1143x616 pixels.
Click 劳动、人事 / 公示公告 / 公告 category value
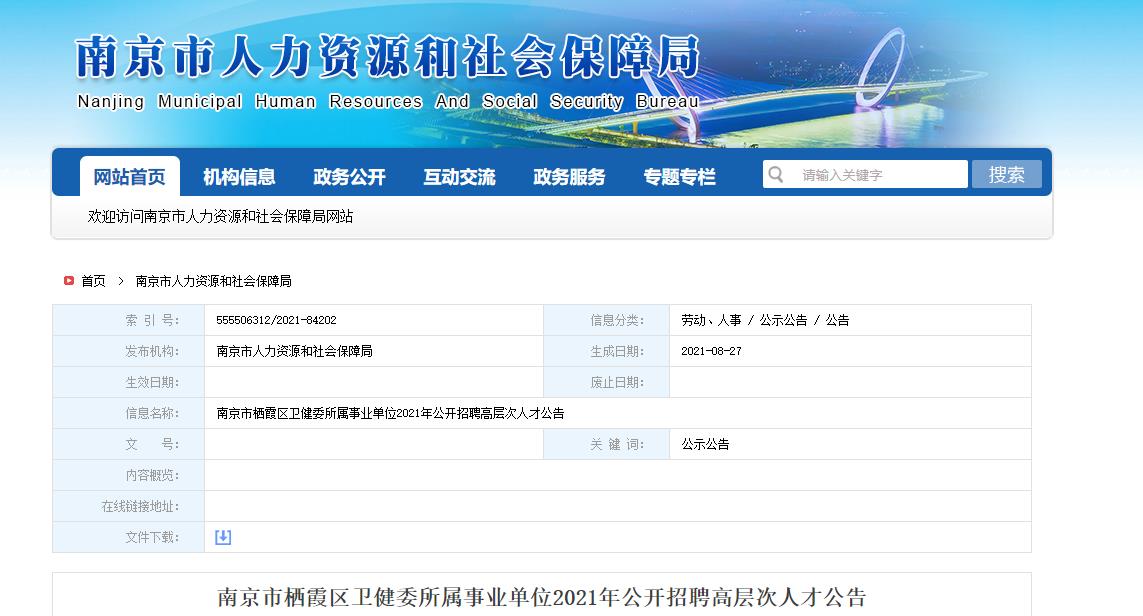(765, 320)
